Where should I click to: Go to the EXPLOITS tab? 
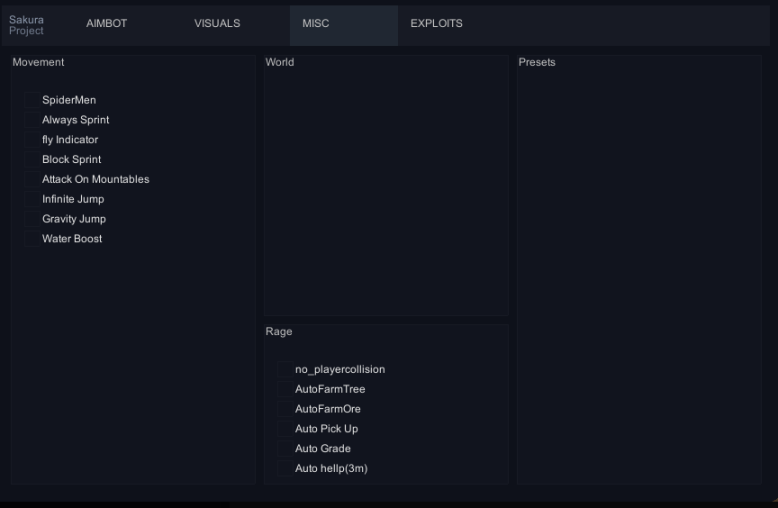click(x=436, y=24)
